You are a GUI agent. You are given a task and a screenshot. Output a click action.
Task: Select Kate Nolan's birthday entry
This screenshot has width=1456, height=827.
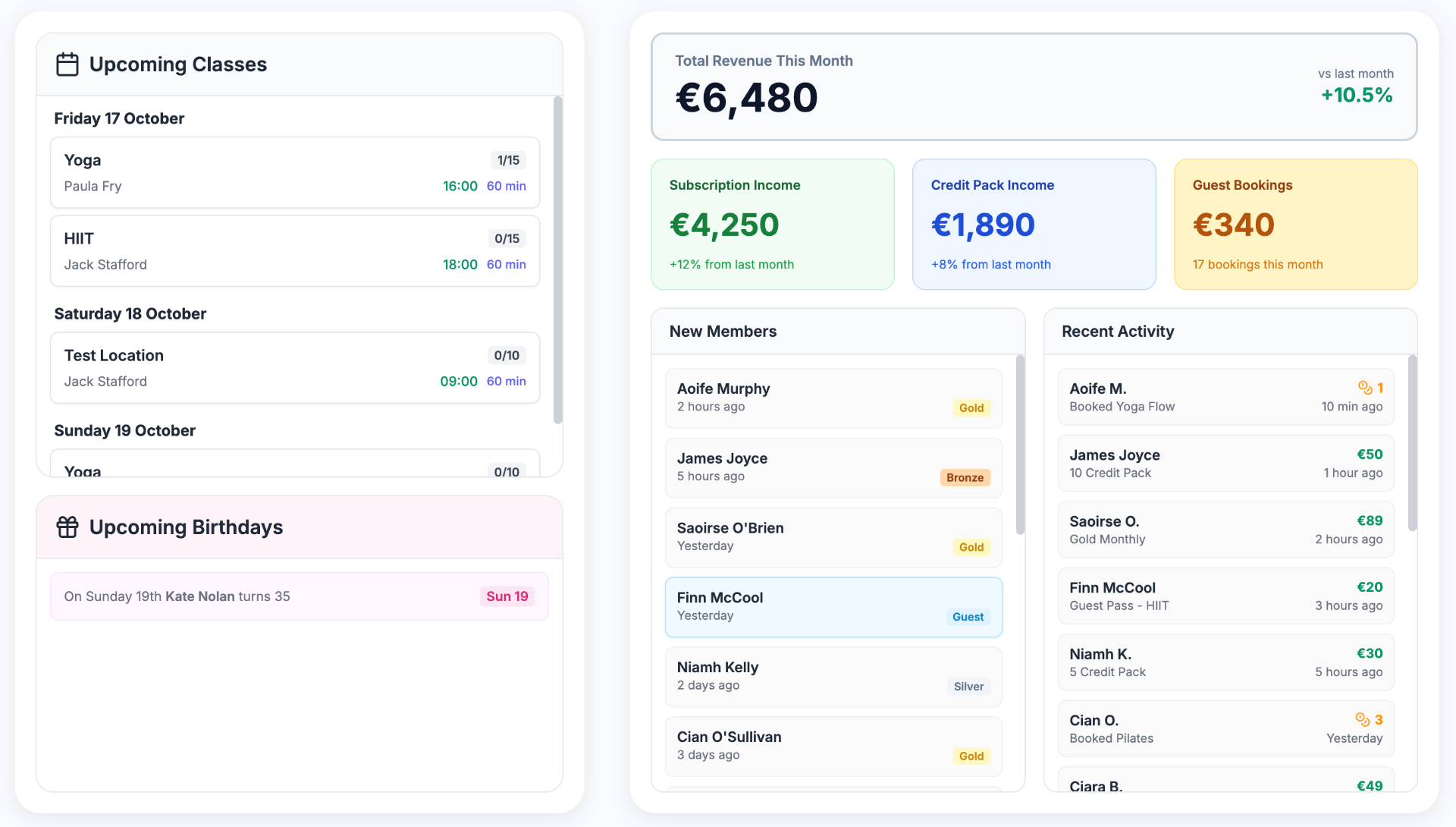coord(299,596)
